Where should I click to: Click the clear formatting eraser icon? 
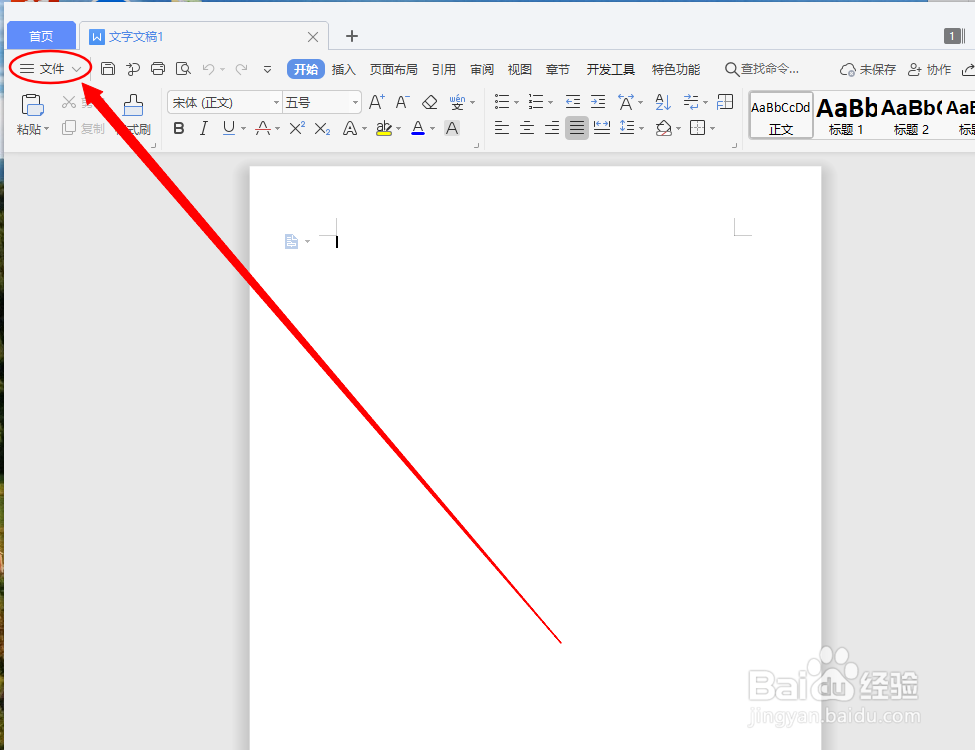point(430,102)
